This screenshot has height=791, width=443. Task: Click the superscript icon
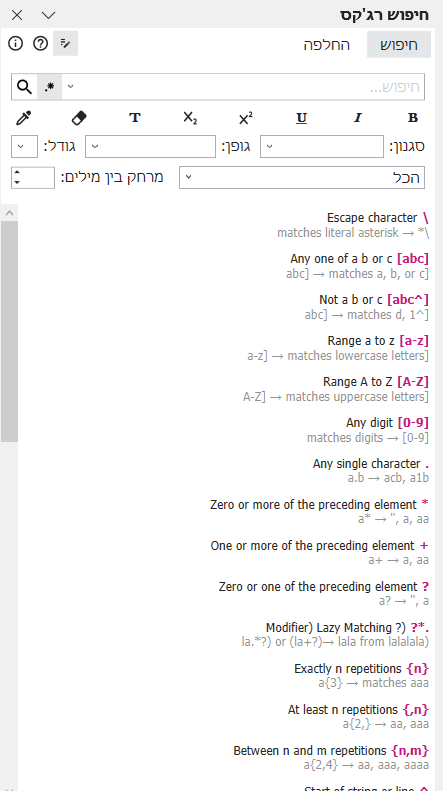pos(246,119)
